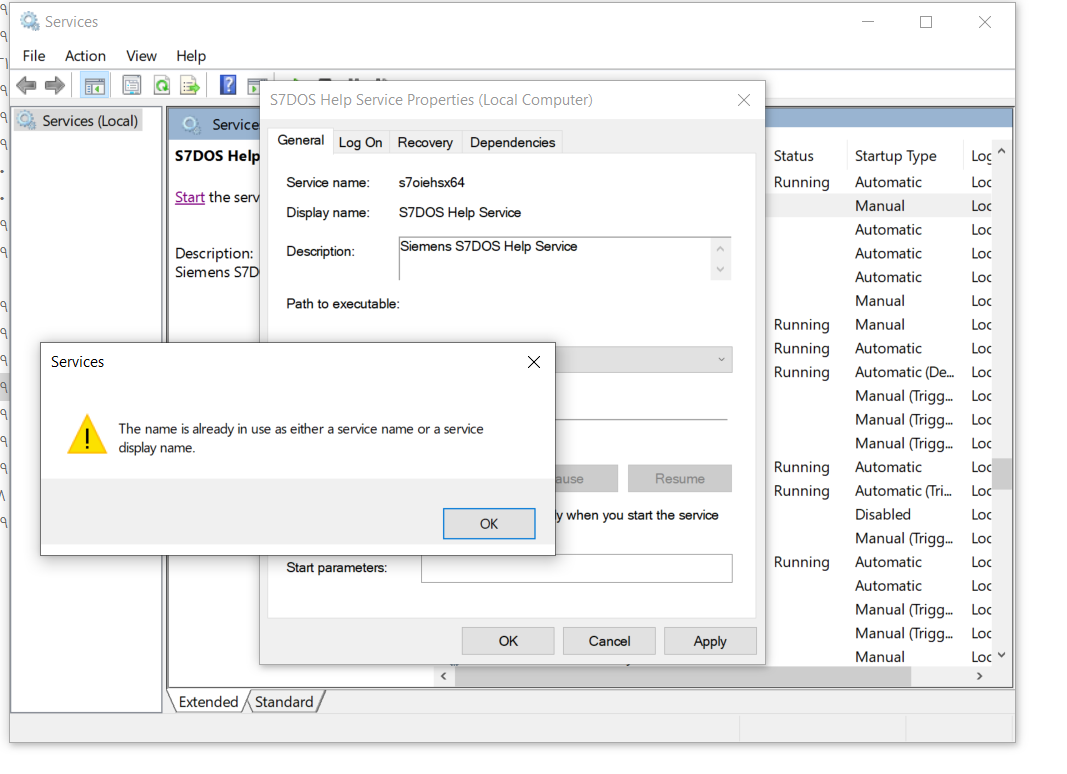Click the 'name is already in use' error message
The width and height of the screenshot is (1067, 774).
click(301, 438)
